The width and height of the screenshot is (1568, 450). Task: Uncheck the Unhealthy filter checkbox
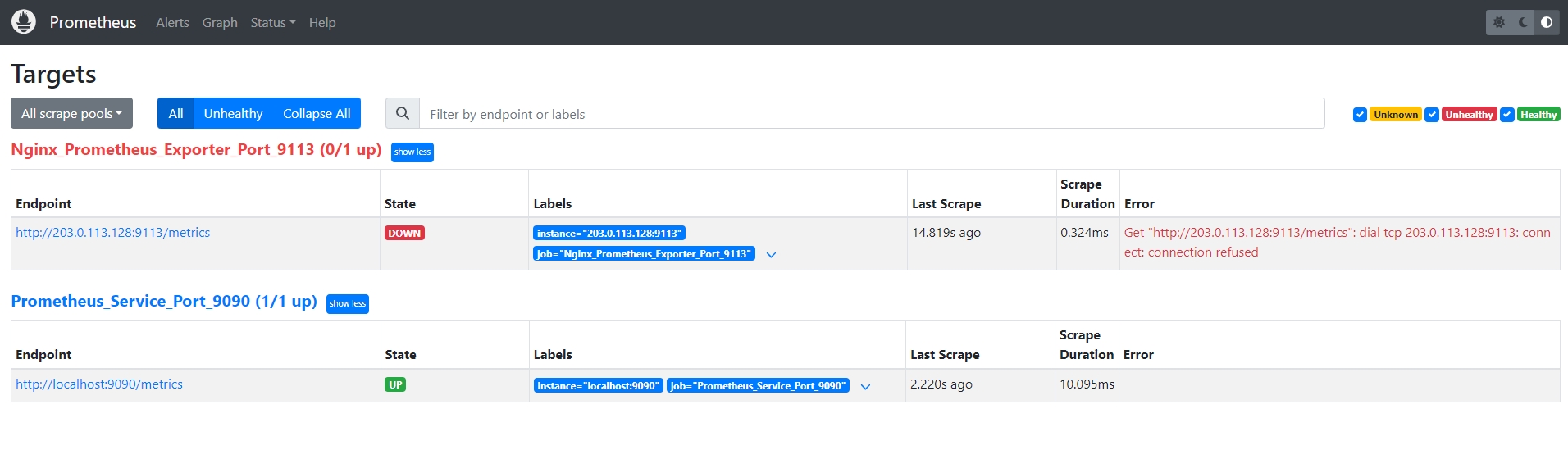(x=1432, y=115)
